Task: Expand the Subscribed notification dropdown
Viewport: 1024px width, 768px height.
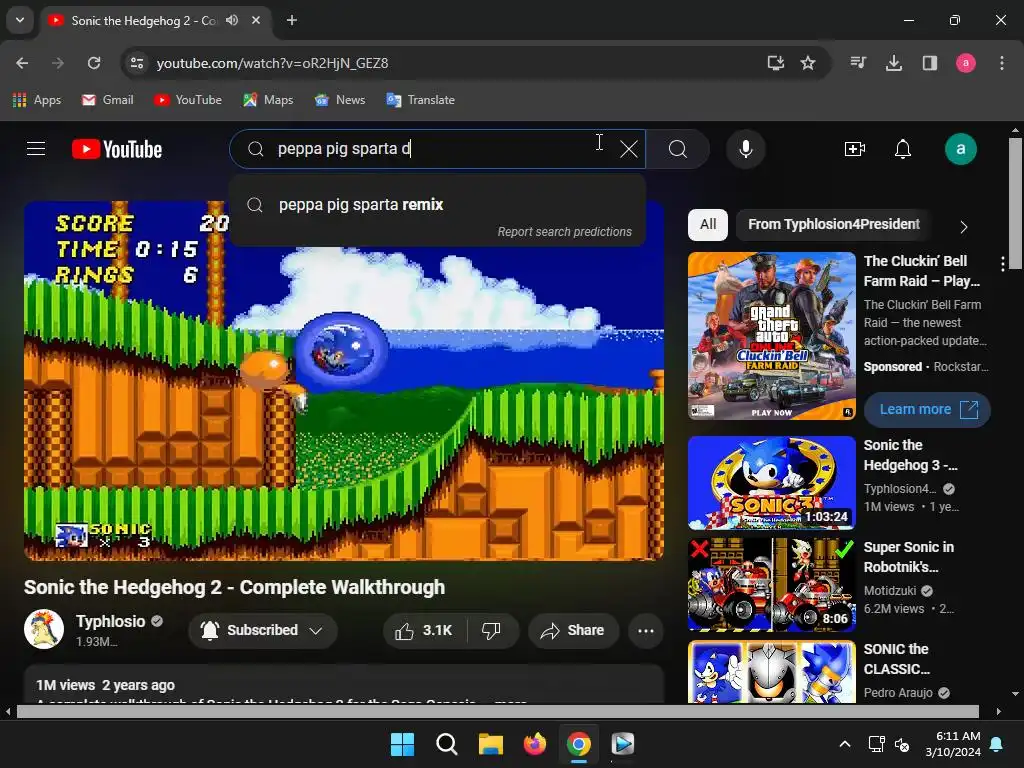Action: click(263, 630)
